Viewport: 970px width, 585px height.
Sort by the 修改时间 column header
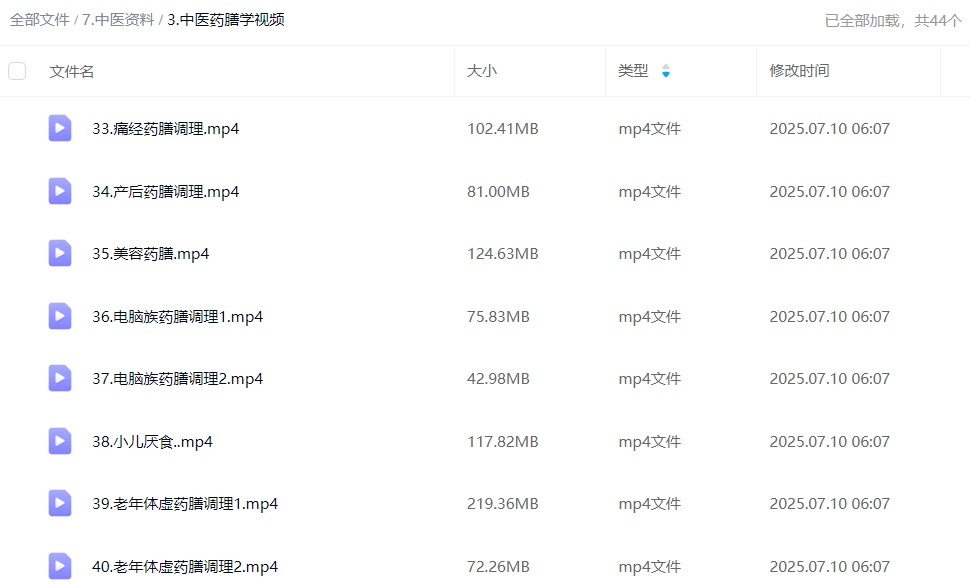(799, 71)
